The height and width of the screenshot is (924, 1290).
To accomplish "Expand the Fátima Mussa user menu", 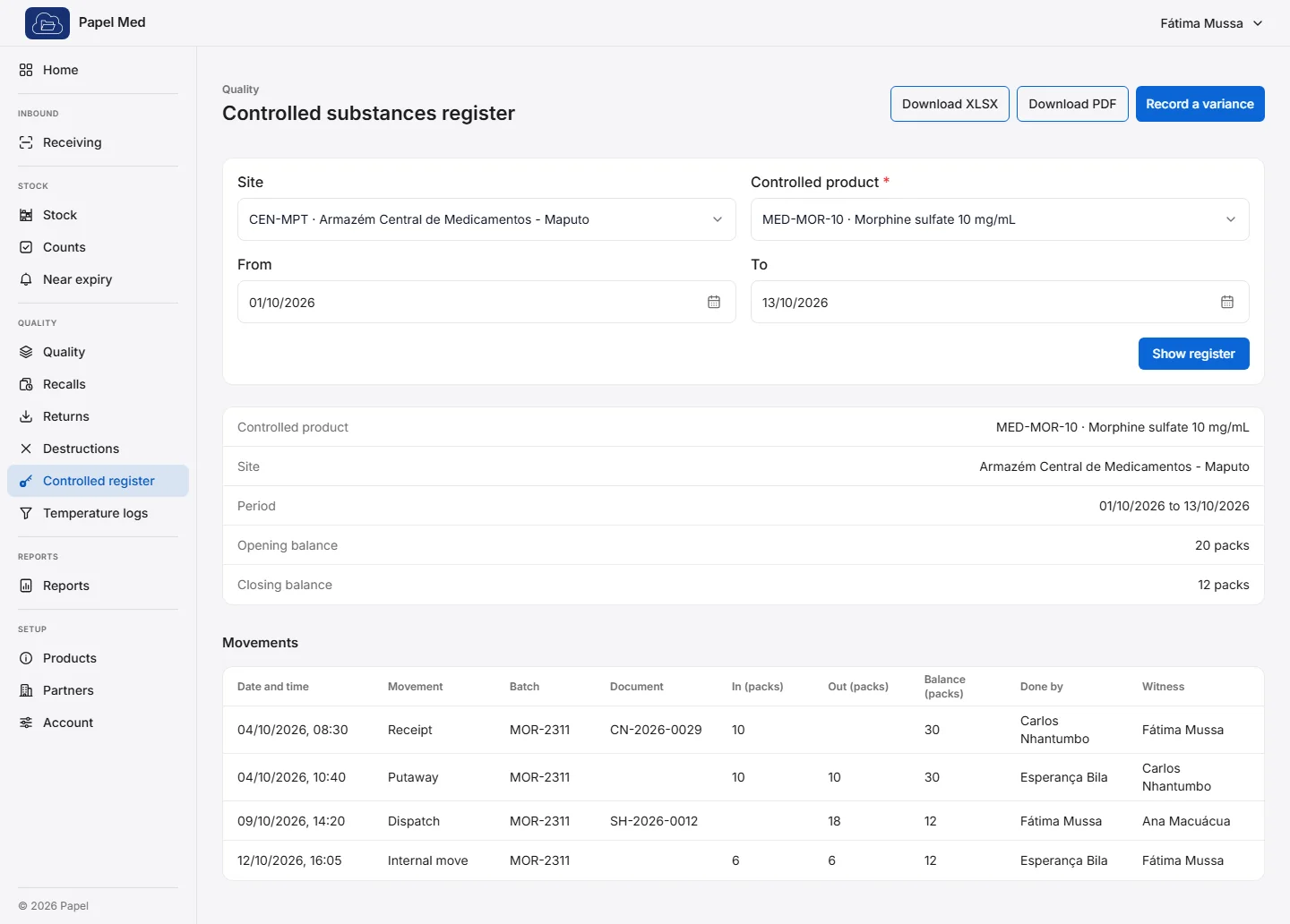I will pyautogui.click(x=1211, y=23).
